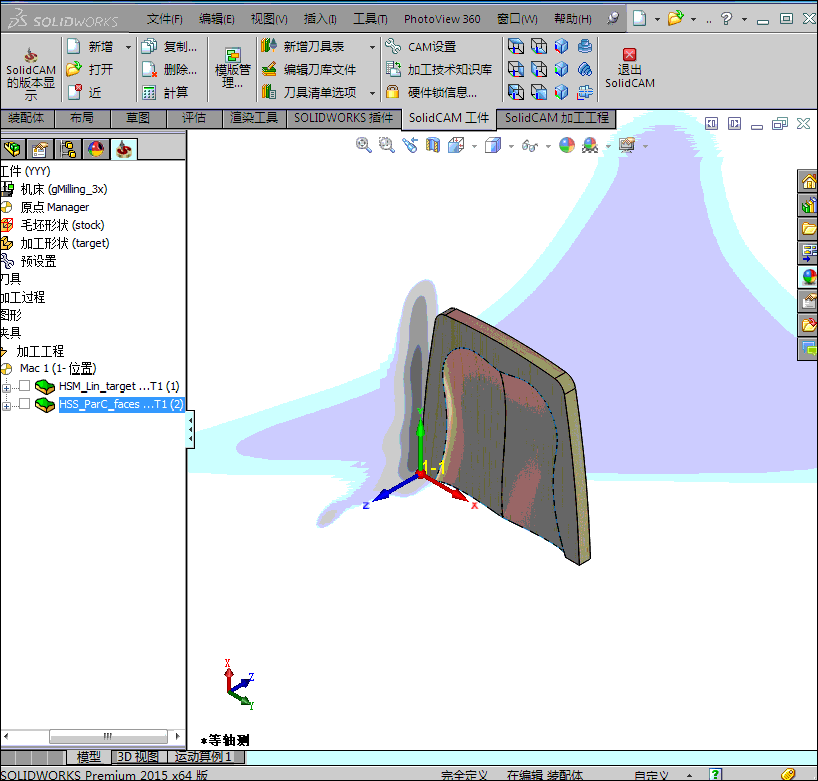Expand the HSS_ParC_faces tree node
The width and height of the screenshot is (818, 781).
coord(6,405)
